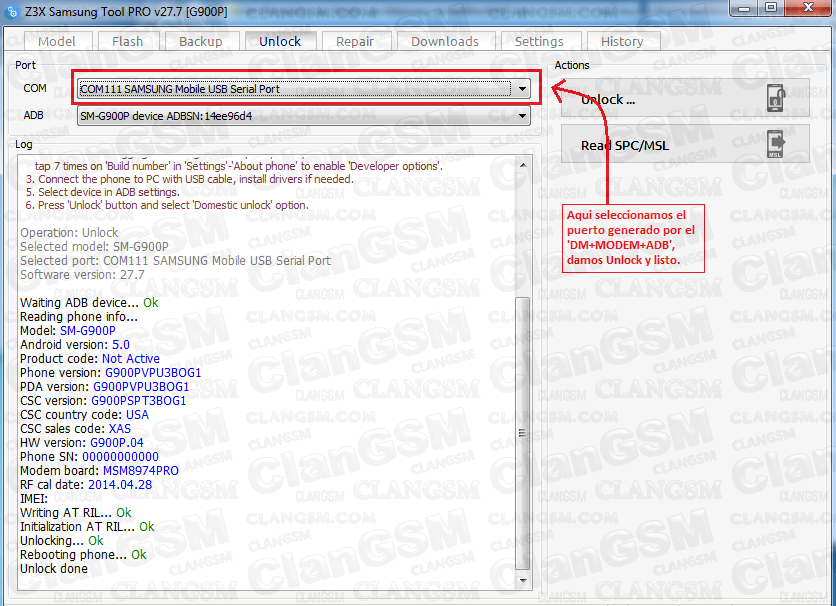Viewport: 836px width, 606px height.
Task: Minimize the Z3X Samsung Tool window
Action: point(744,8)
